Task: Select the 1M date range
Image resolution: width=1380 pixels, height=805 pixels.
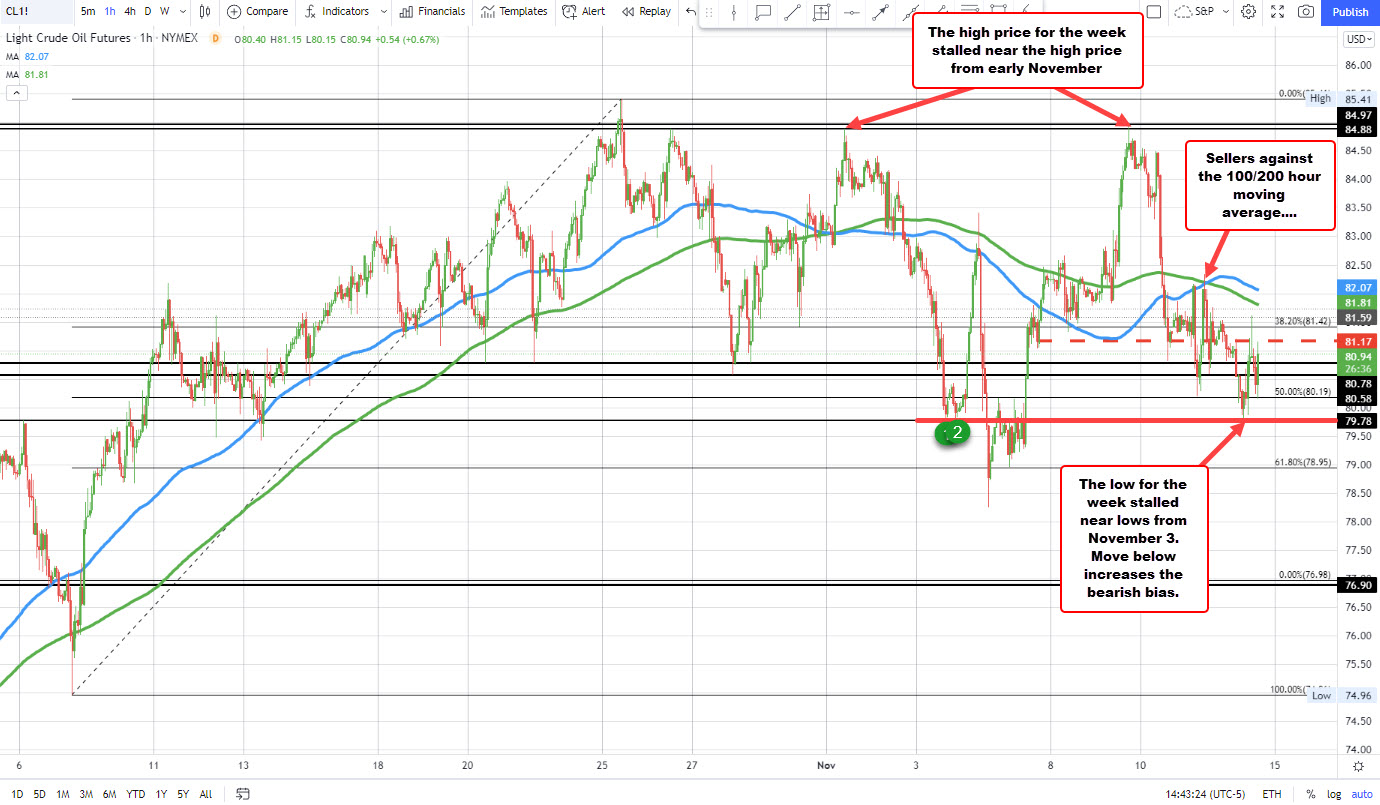Action: [x=63, y=794]
